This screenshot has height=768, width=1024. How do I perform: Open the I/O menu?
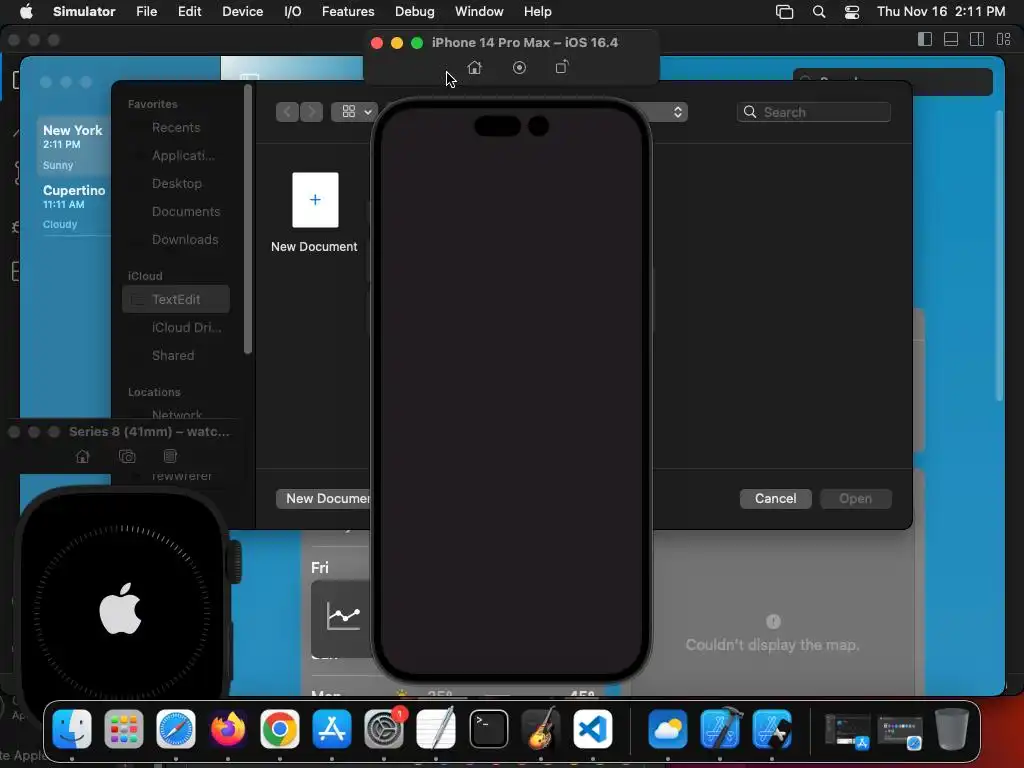point(293,11)
